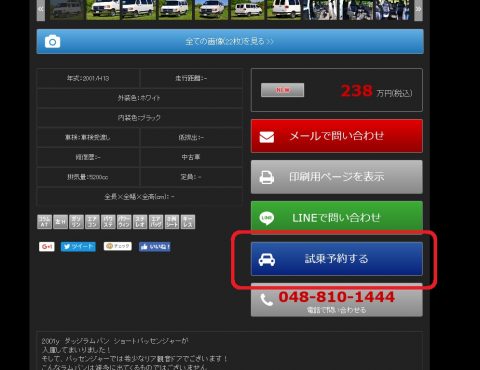Viewport: 480px width, 370px height.
Task: Click 電話で問い合わせる caption text
Action: point(337,310)
